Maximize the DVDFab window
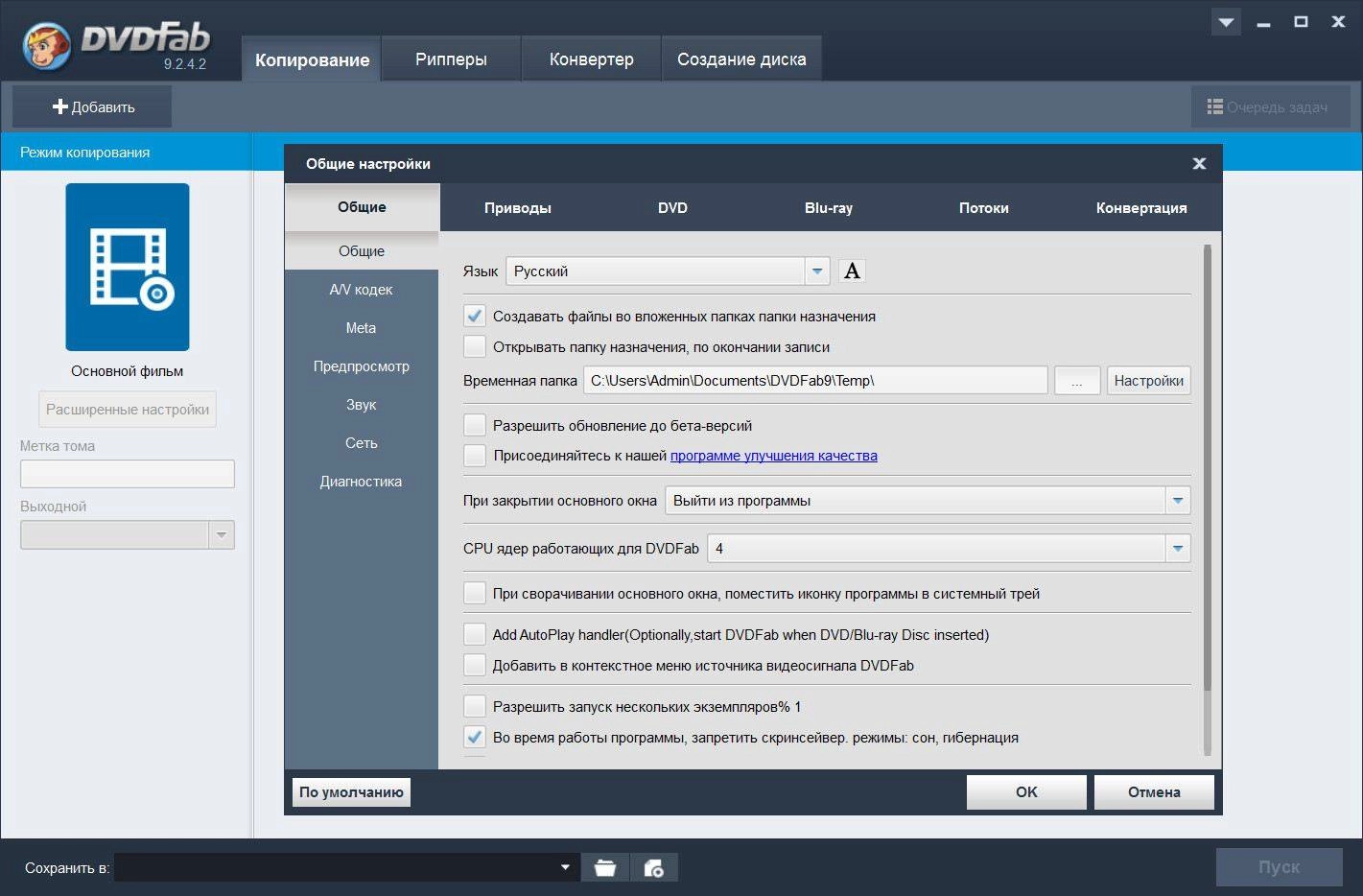The width and height of the screenshot is (1363, 896). coord(1301,22)
